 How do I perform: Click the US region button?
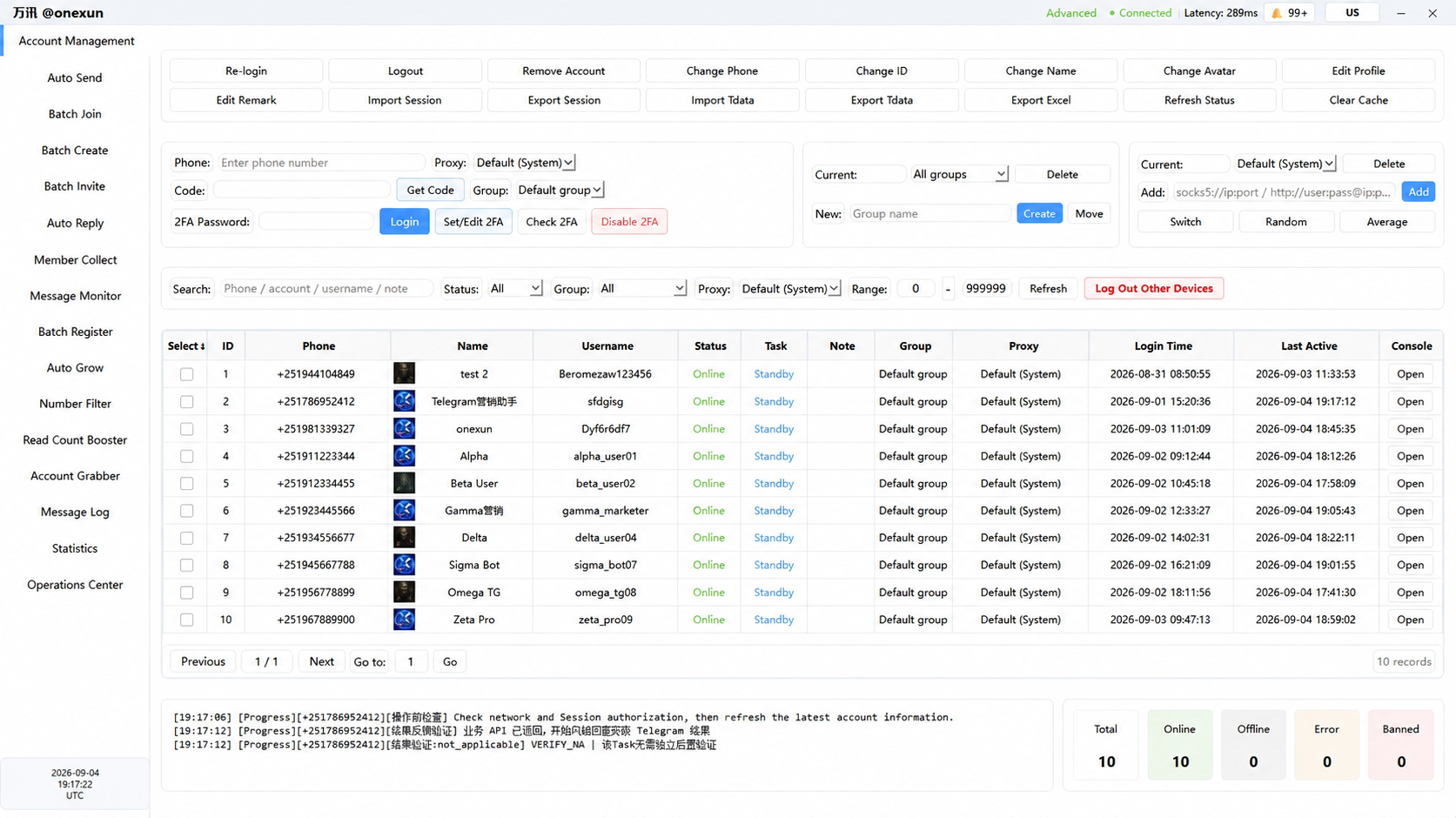pyautogui.click(x=1352, y=13)
